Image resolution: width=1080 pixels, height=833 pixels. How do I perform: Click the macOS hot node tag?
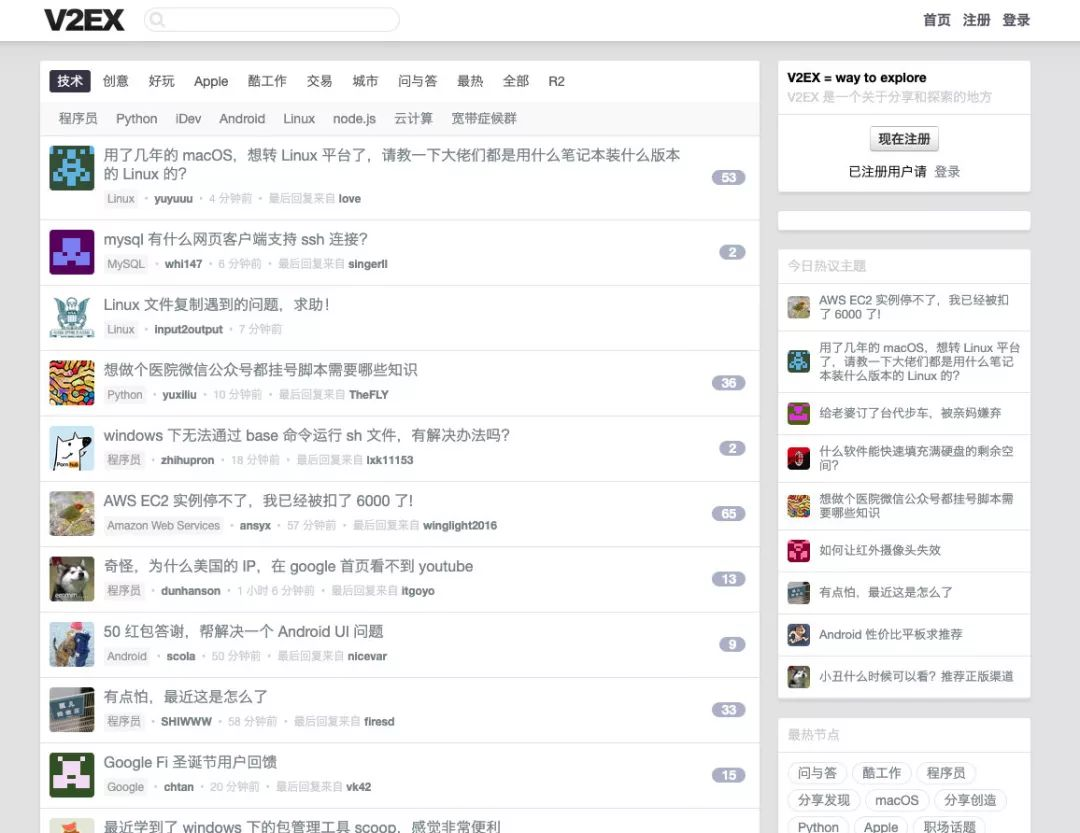coord(896,800)
